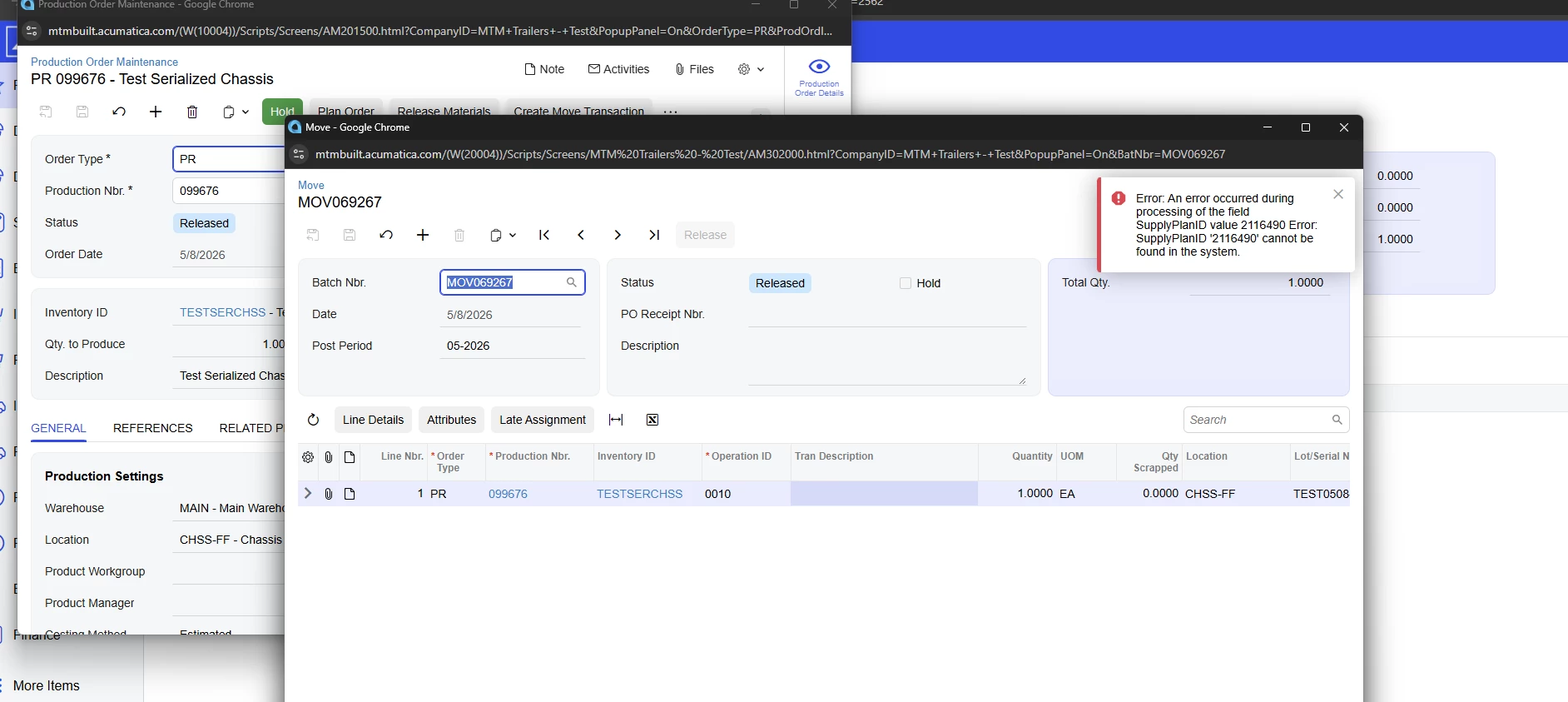Image resolution: width=1568 pixels, height=702 pixels.
Task: Go to last record in Move toolbar
Action: (654, 235)
